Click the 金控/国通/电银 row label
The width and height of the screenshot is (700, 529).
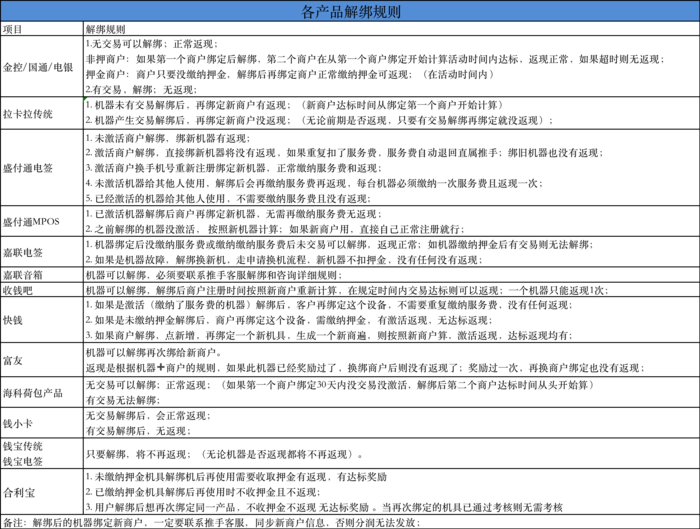[x=42, y=67]
